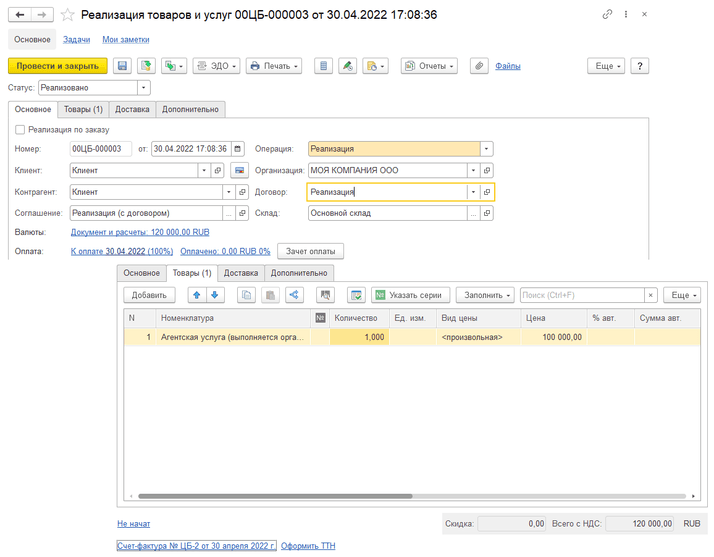Click the save document diskette icon
This screenshot has height=557, width=714.
[123, 66]
